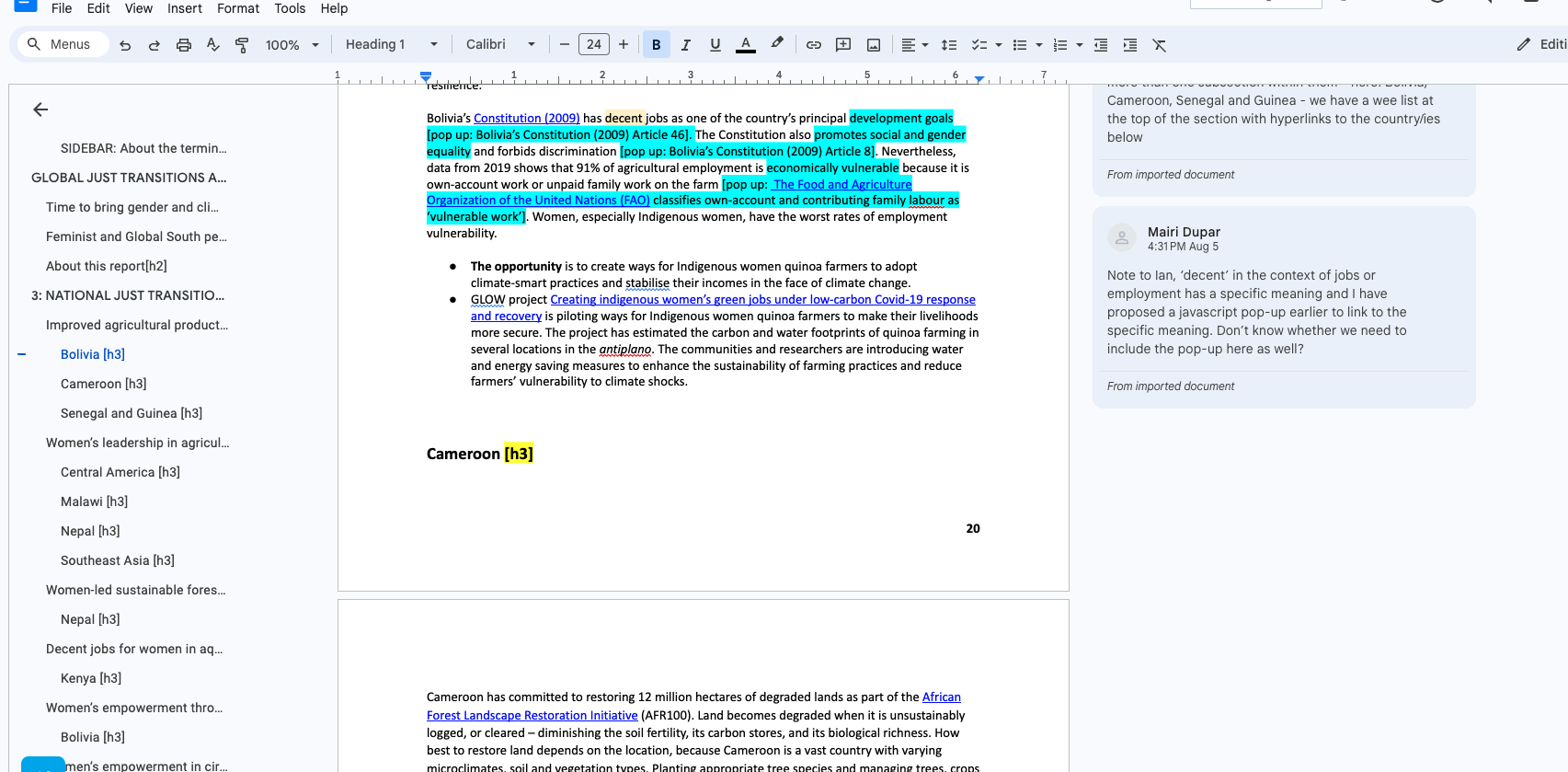
Task: Click the increase indent icon
Action: pyautogui.click(x=1130, y=45)
